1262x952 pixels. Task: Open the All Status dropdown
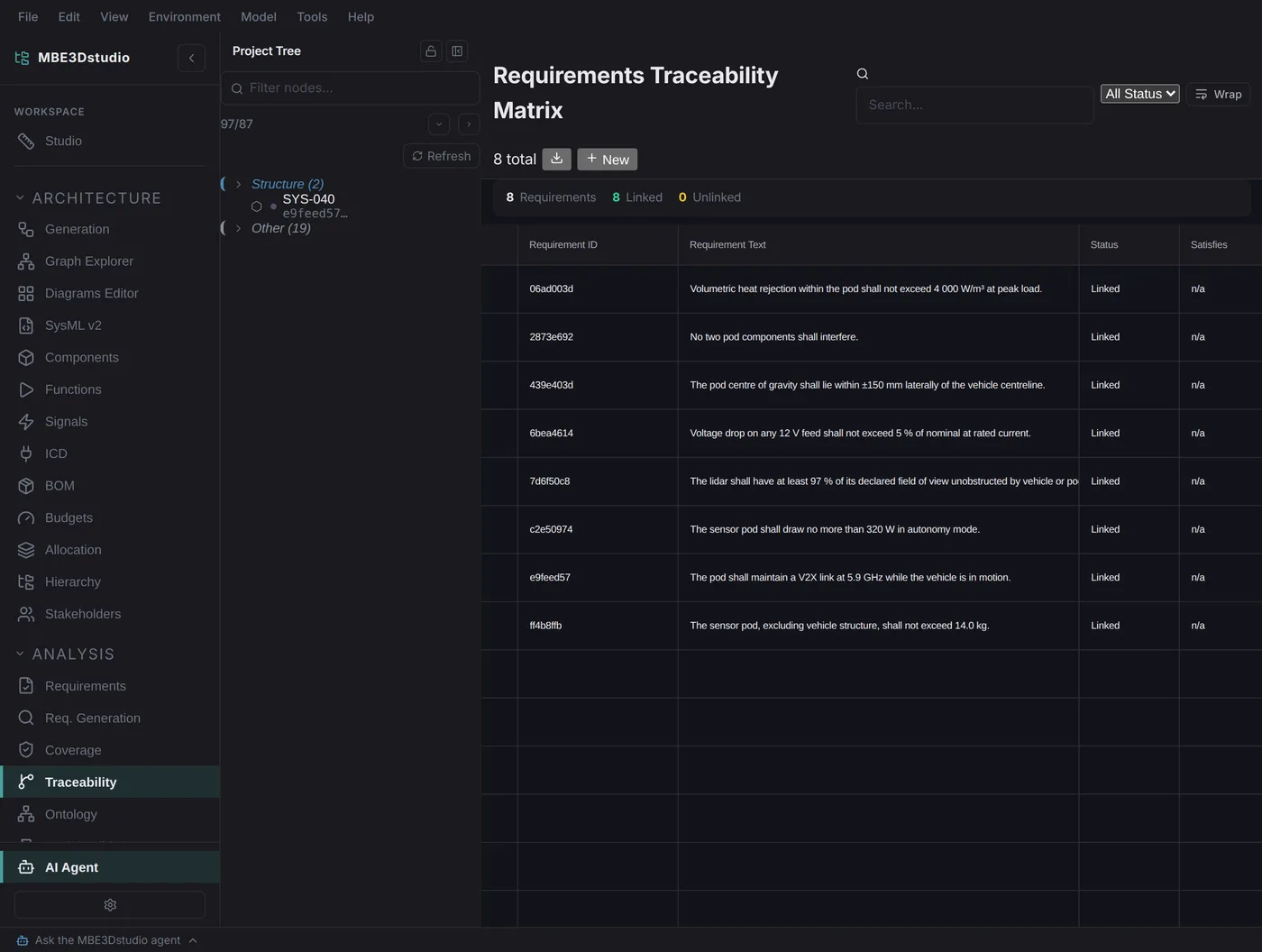[1139, 94]
